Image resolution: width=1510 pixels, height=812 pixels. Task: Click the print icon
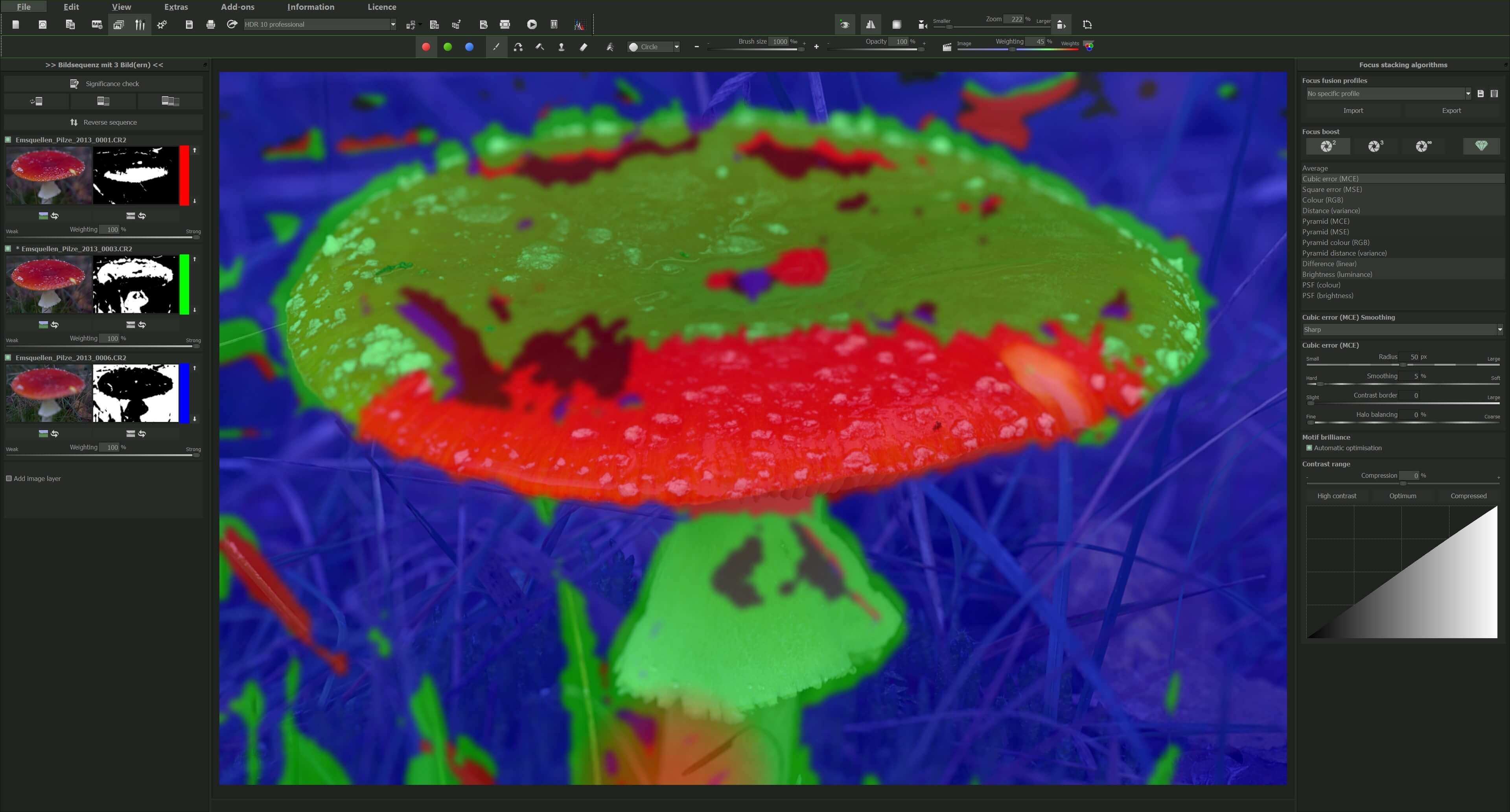click(x=210, y=25)
